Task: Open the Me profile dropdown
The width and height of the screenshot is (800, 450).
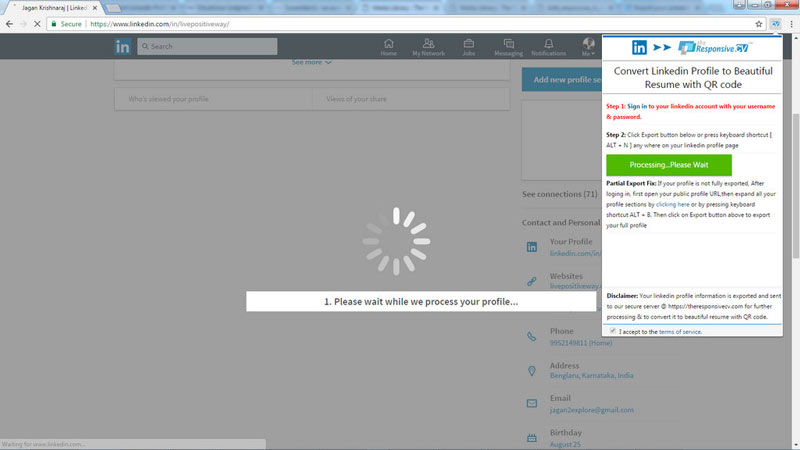Action: (x=588, y=47)
